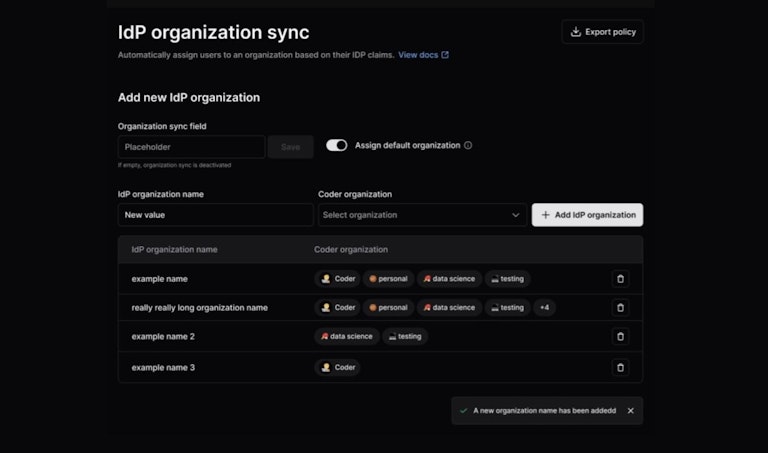Click the IdP organization name column header
This screenshot has height=453, width=768.
click(x=175, y=249)
